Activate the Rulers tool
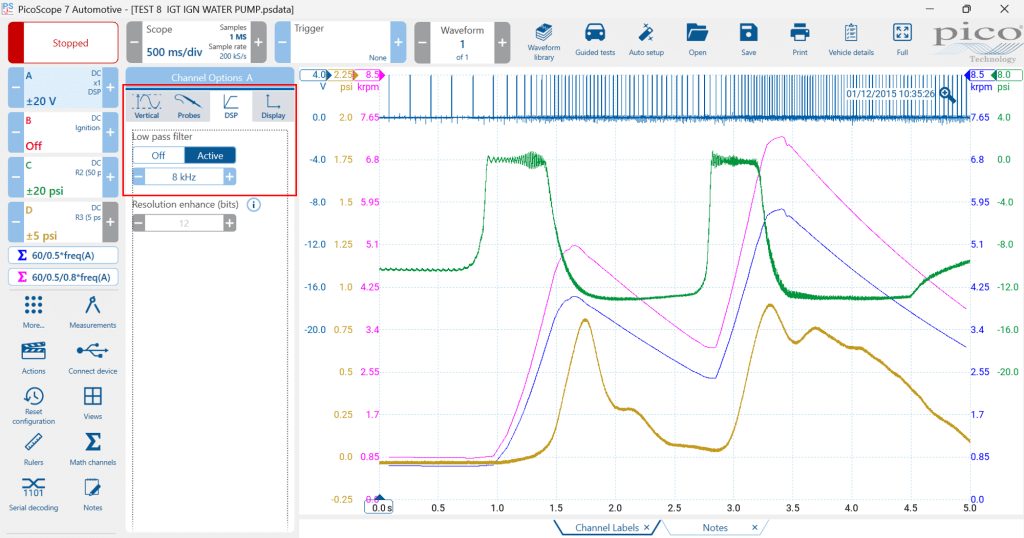Screen dimensions: 1024x538 33,449
